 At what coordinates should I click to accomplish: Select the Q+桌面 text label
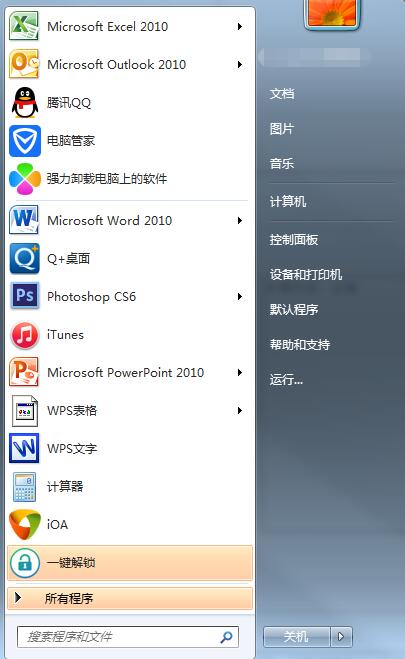pos(68,258)
